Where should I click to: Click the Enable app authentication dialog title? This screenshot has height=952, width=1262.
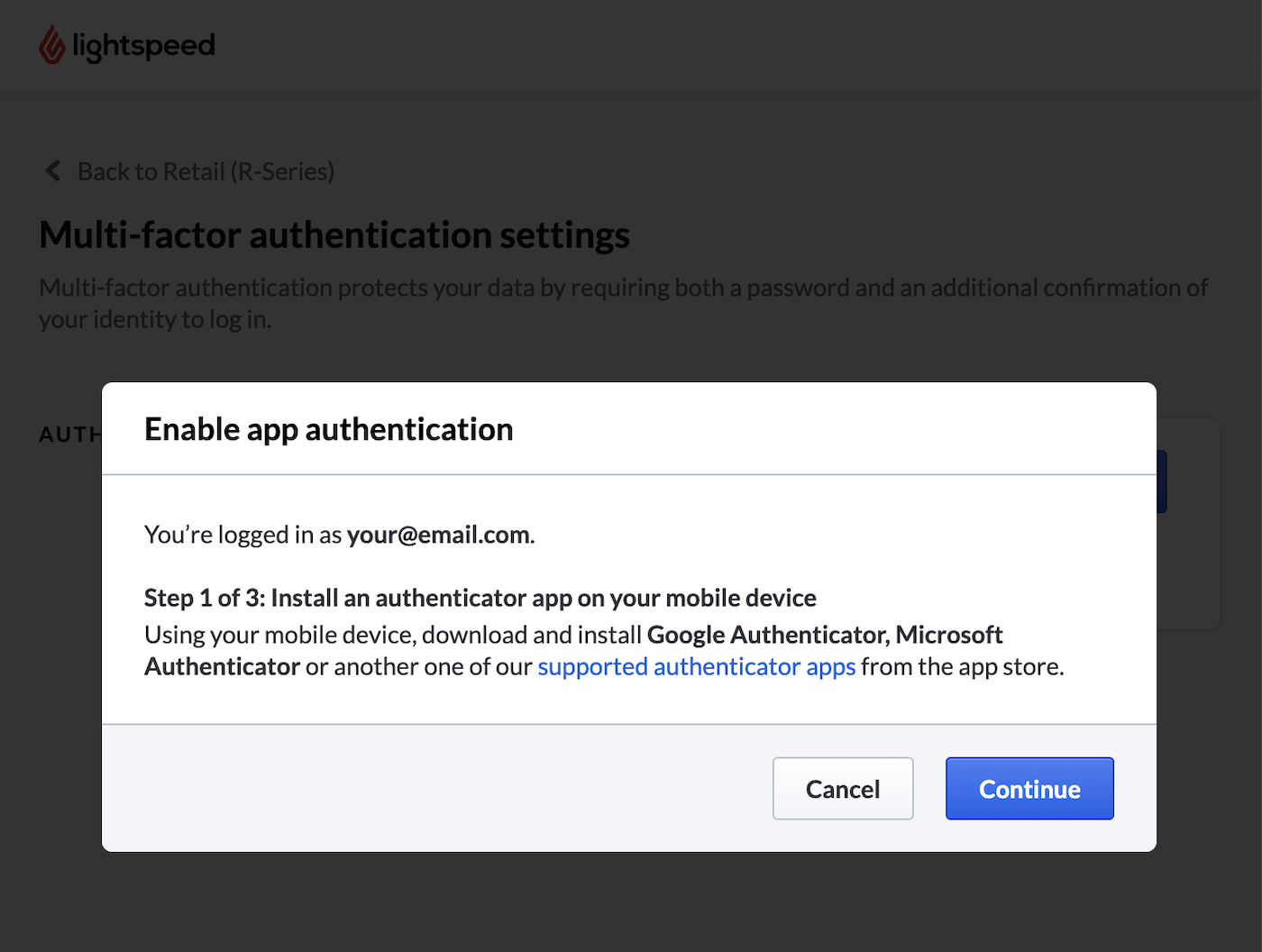point(328,429)
